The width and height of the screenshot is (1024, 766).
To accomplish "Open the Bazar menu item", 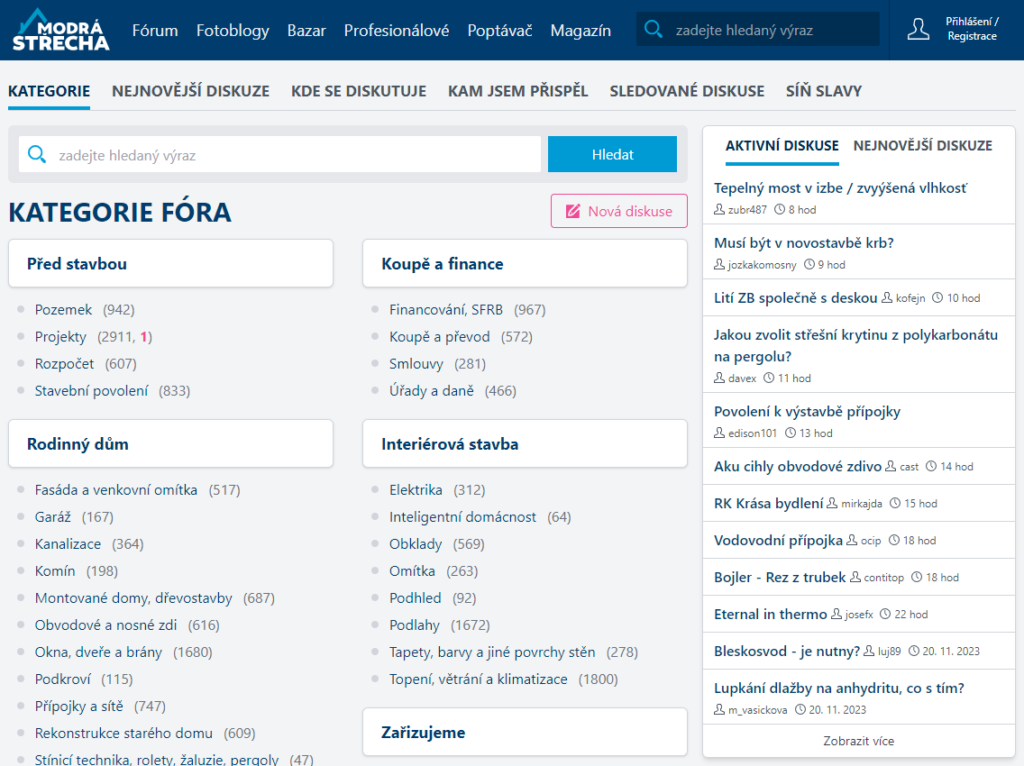I will pos(306,30).
